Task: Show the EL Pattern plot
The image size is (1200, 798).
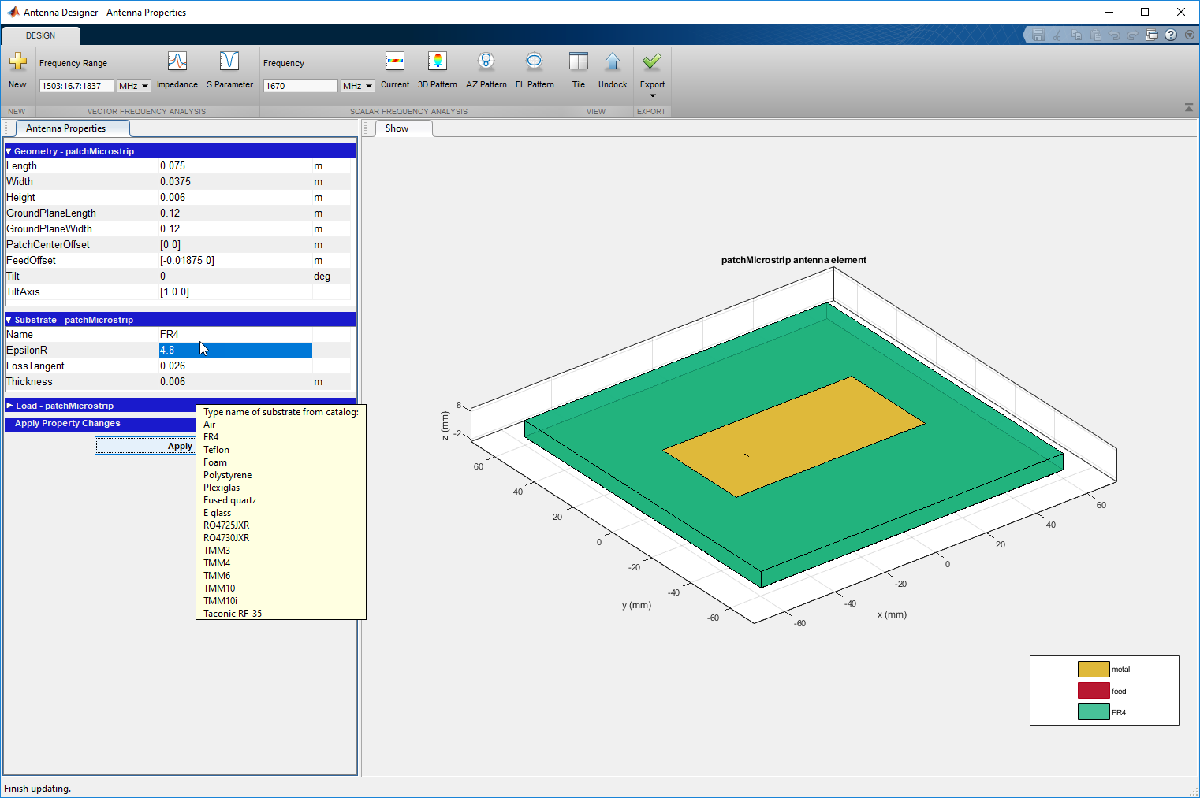Action: (534, 62)
